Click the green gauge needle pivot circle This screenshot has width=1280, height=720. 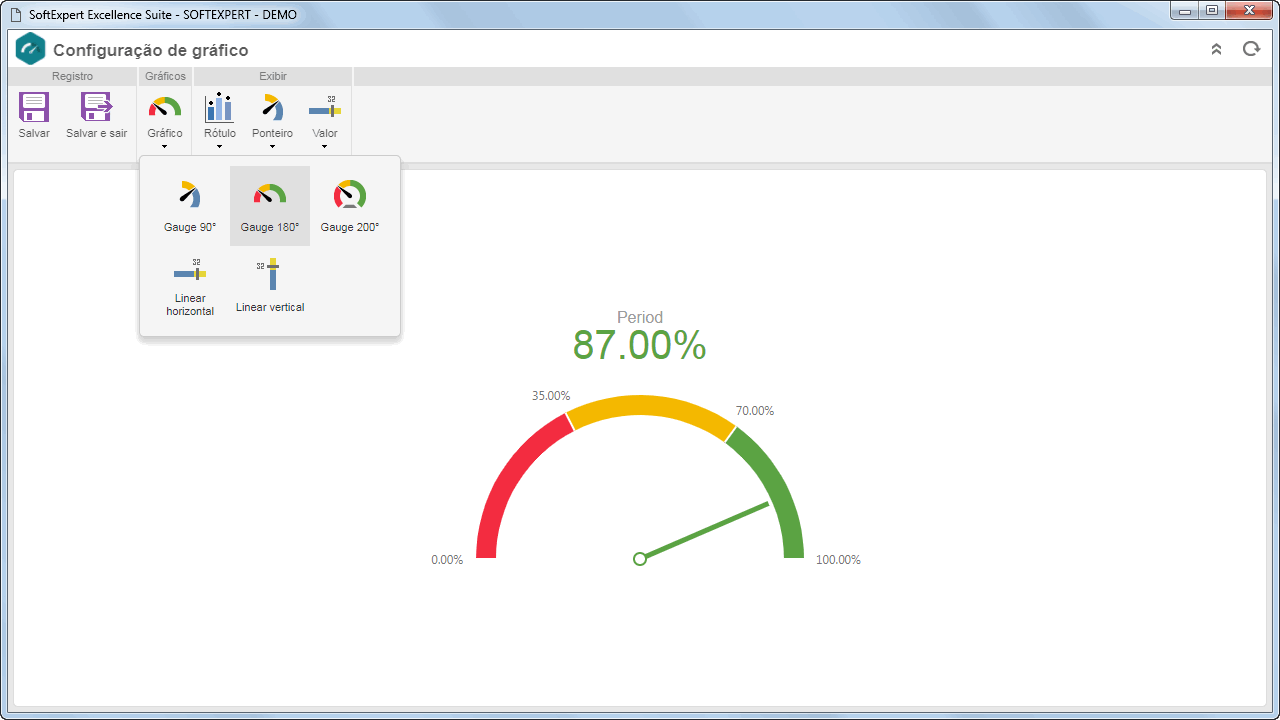pos(640,559)
